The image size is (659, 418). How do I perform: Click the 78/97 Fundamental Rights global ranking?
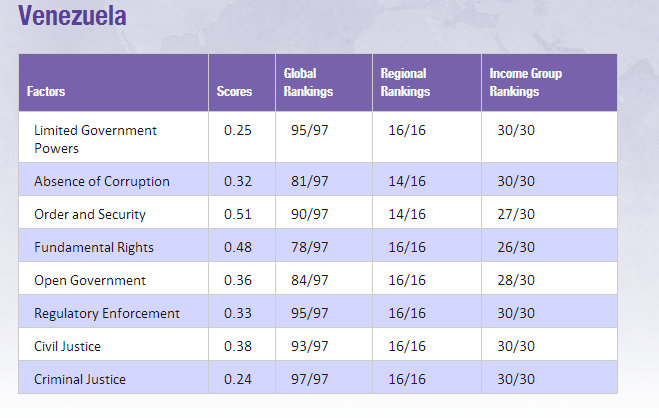[305, 247]
